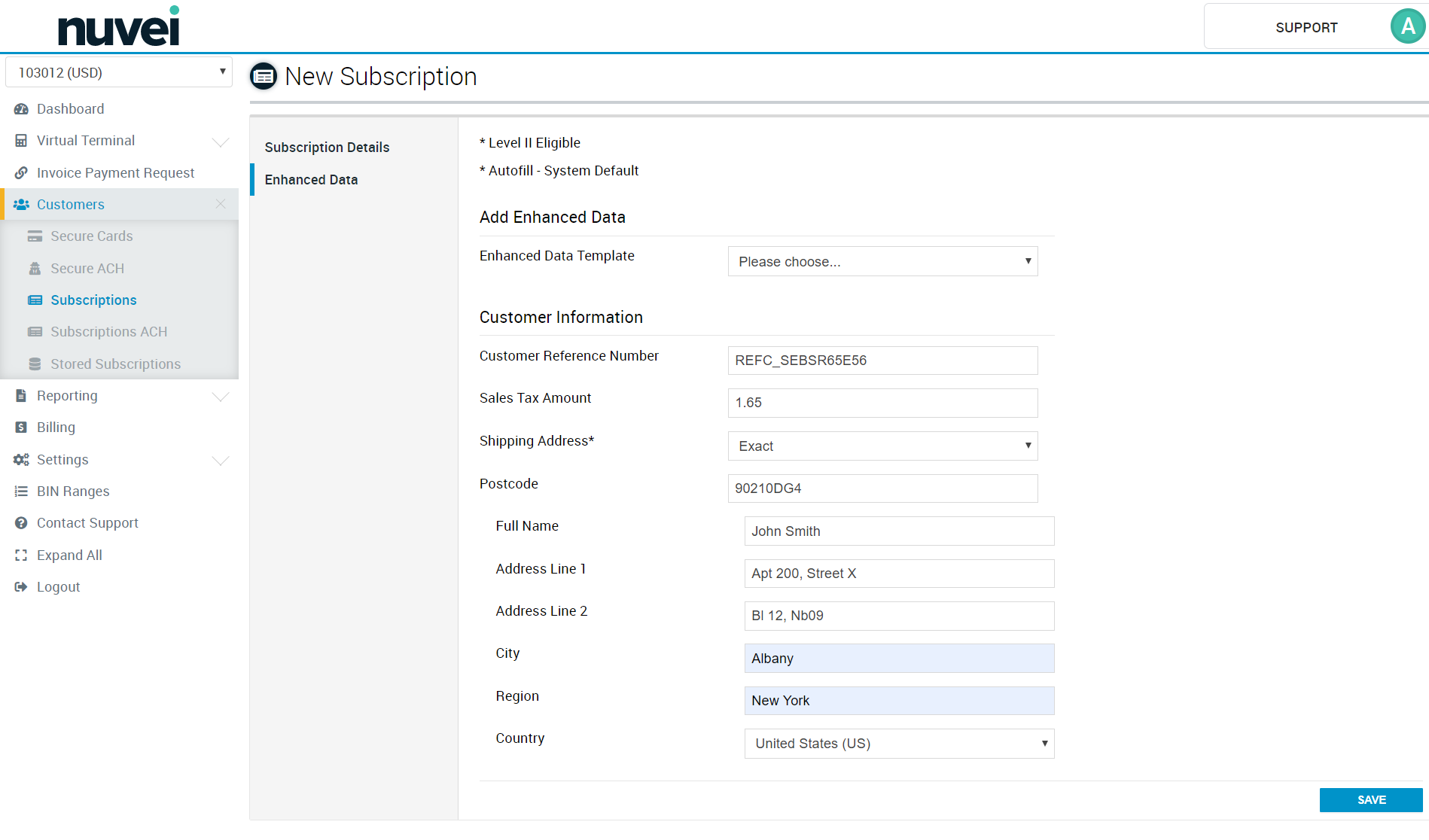
Task: Click the Sales Tax Amount field
Action: tap(882, 403)
